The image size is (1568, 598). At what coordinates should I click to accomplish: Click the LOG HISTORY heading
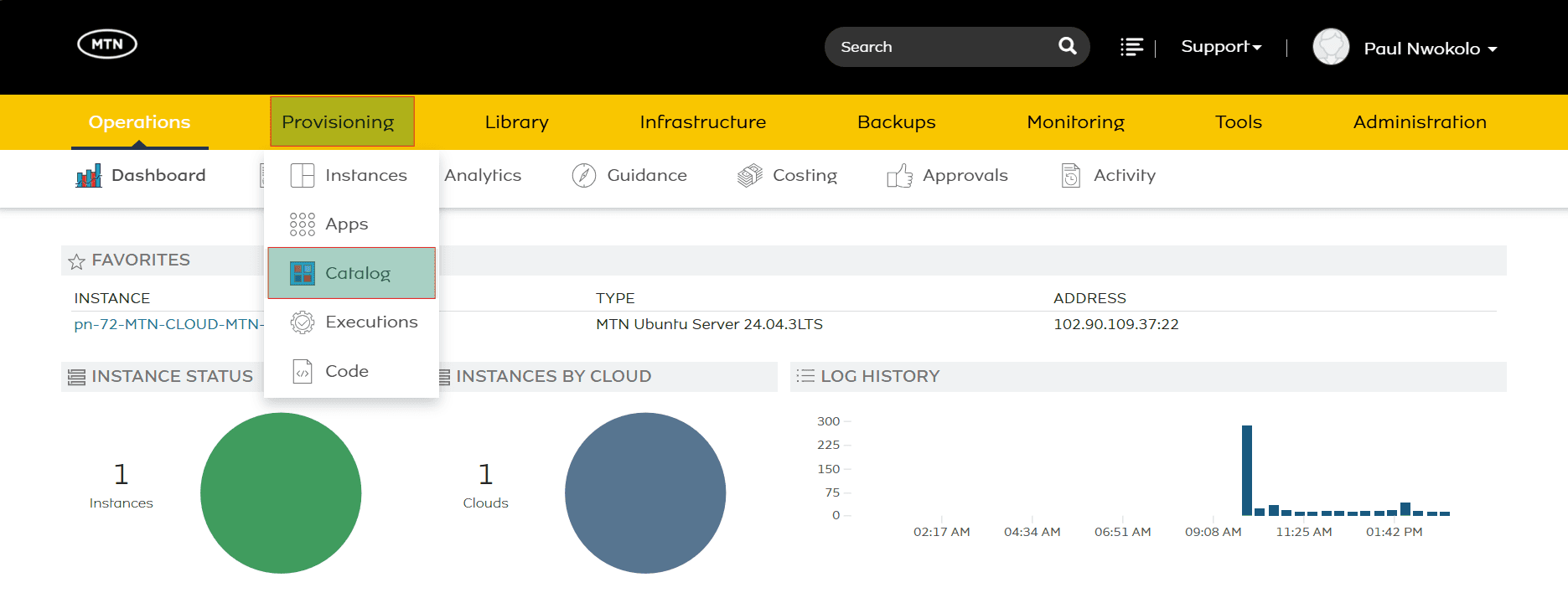[x=880, y=376]
